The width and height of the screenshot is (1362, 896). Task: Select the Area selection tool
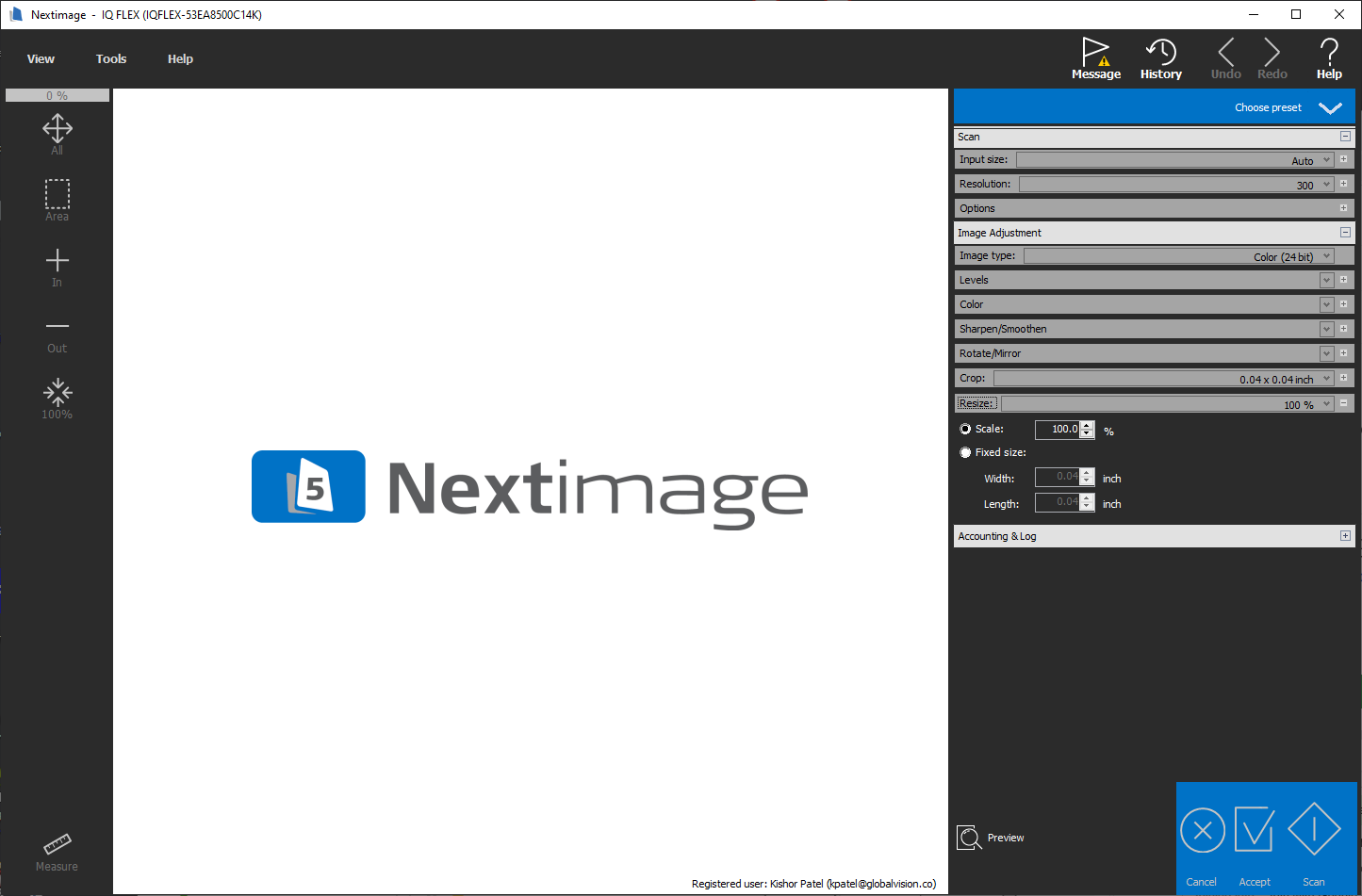click(x=57, y=198)
